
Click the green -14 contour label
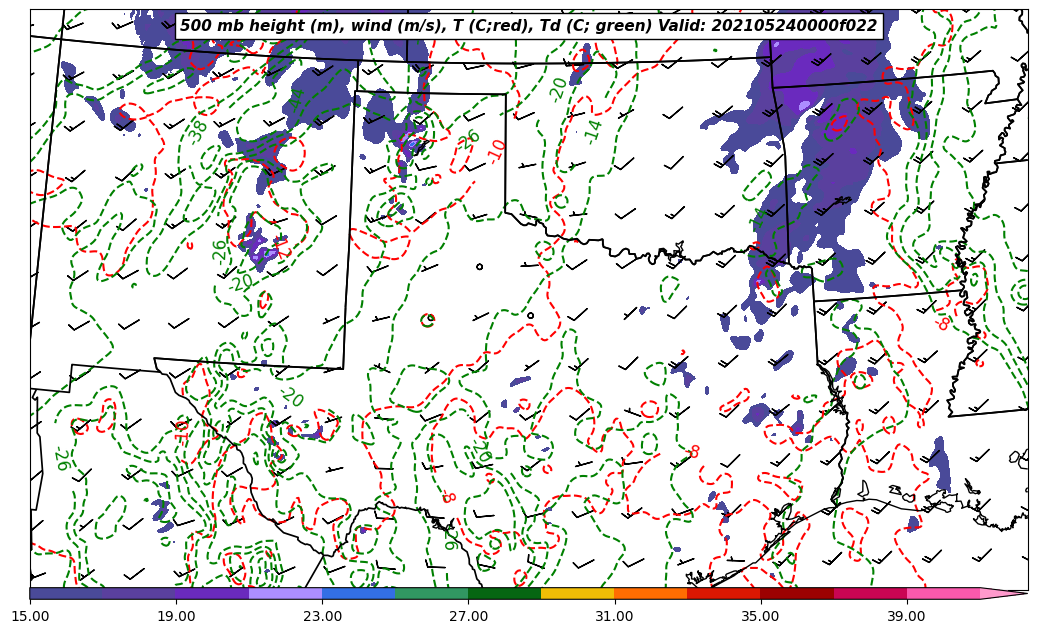tap(594, 131)
